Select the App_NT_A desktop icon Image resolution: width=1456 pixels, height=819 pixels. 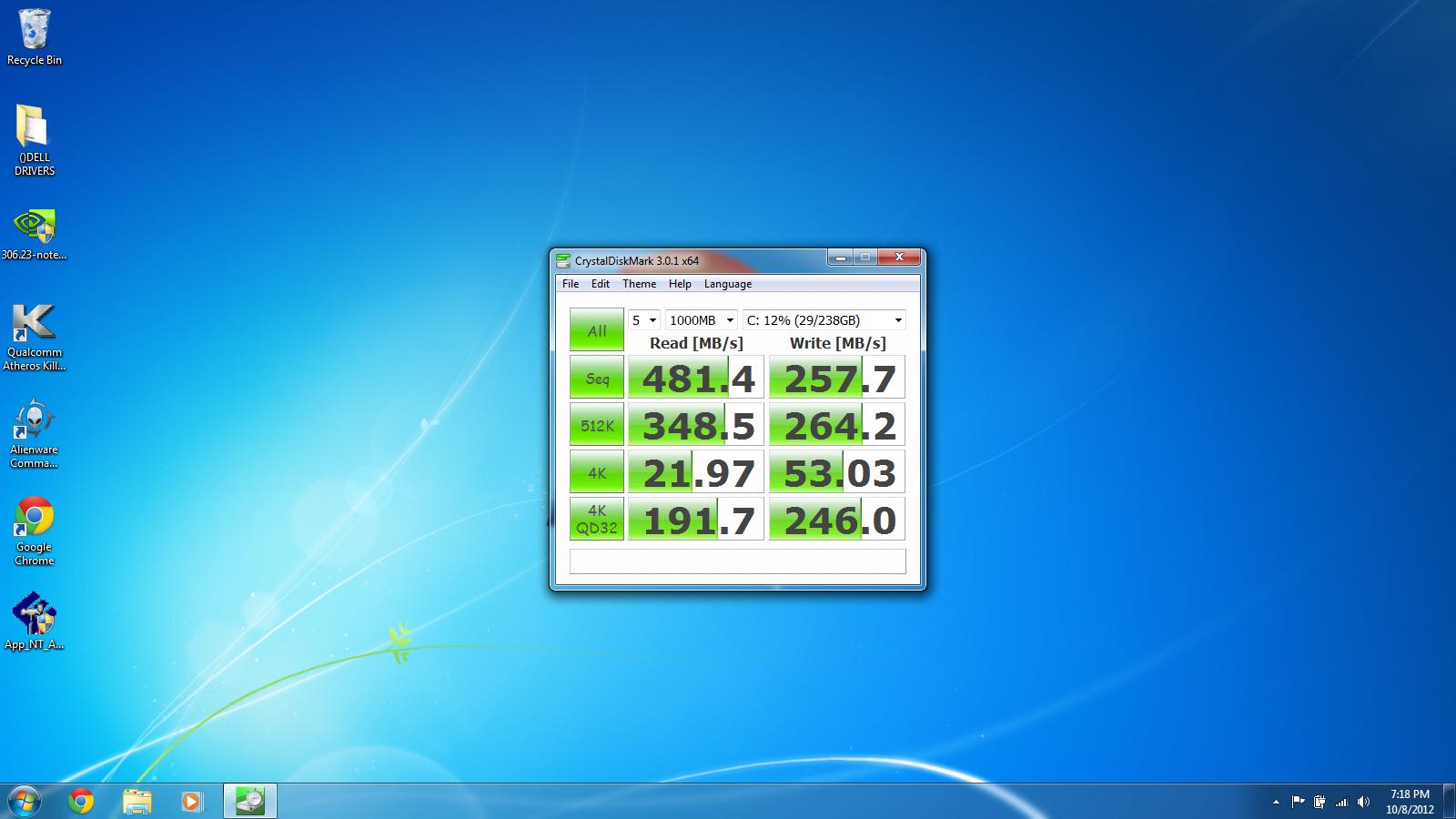click(x=35, y=622)
